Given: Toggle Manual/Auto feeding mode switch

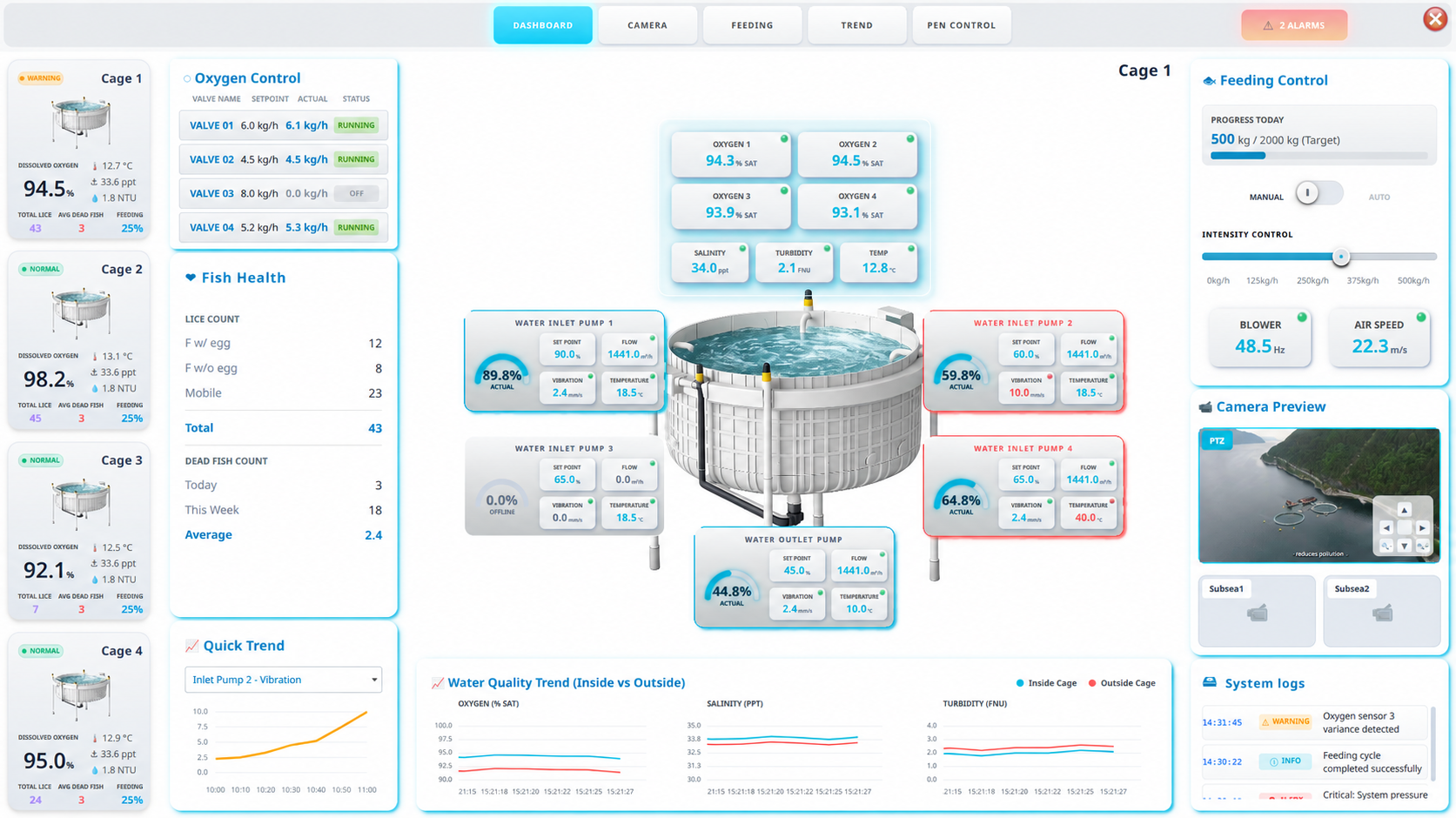Looking at the screenshot, I should [x=1318, y=193].
